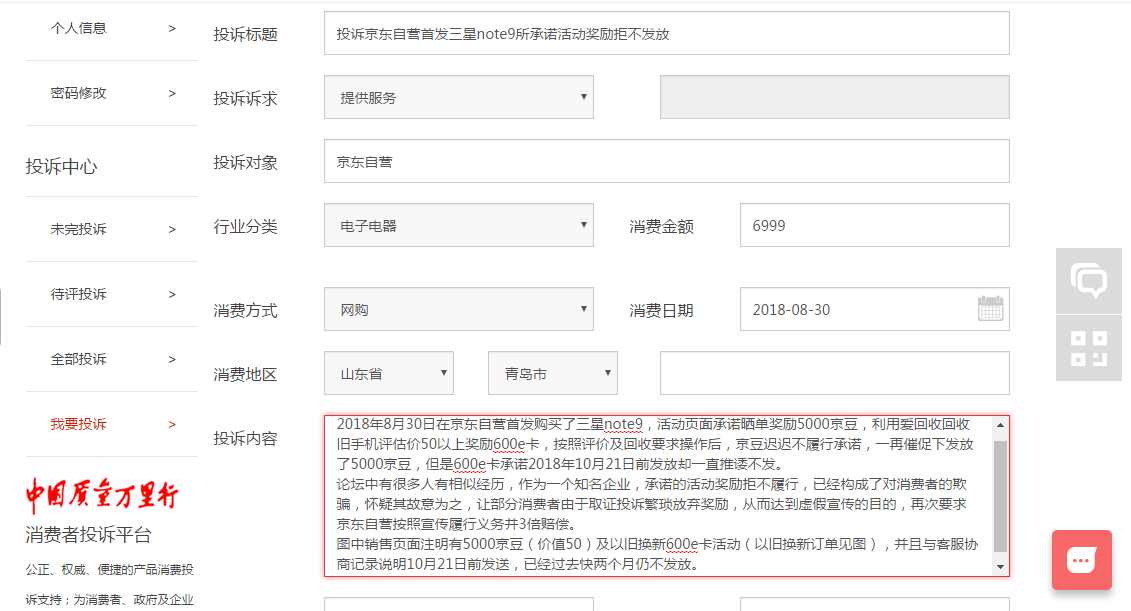
Task: Click the empty address field after 青岛市
Action: click(x=835, y=373)
